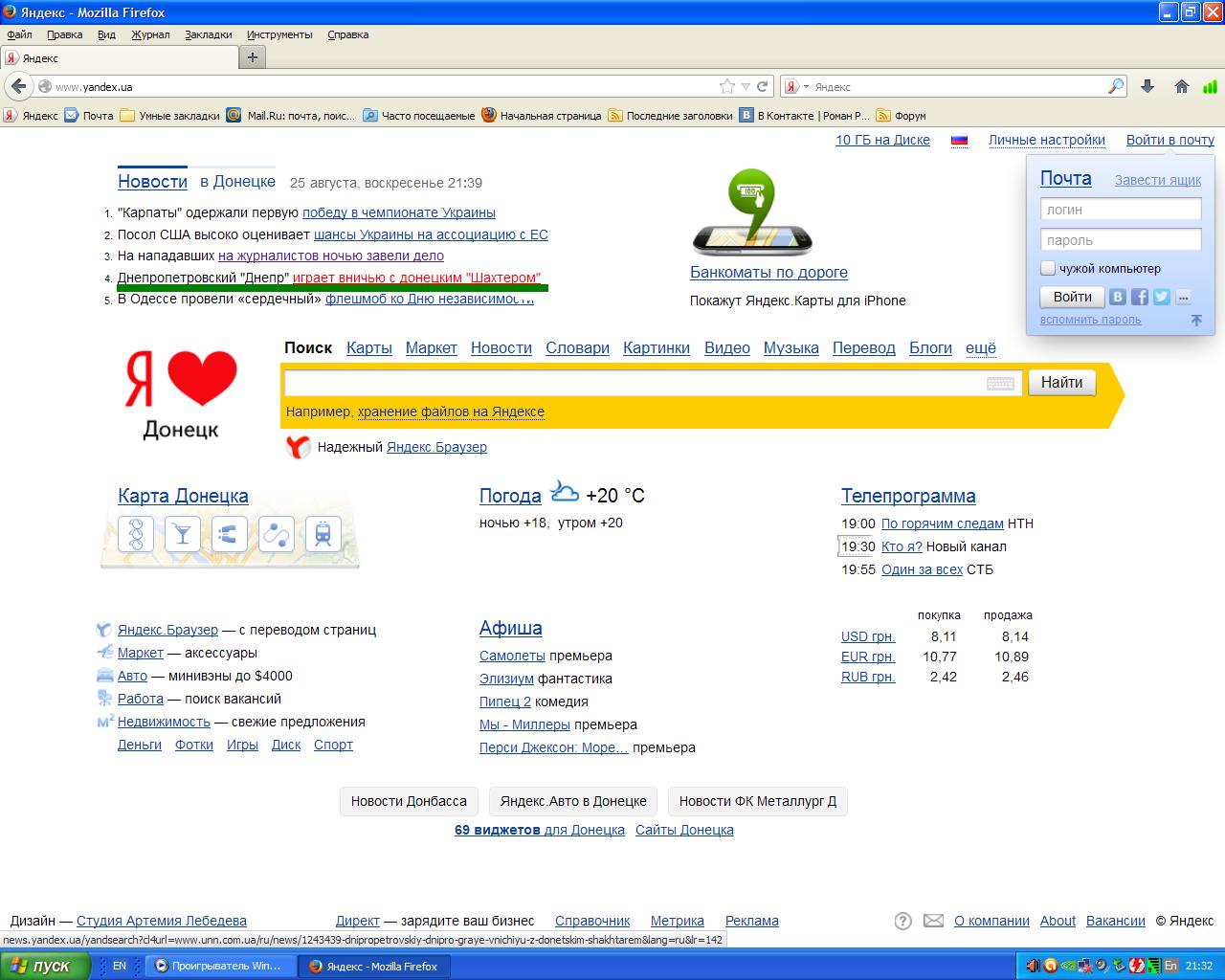Viewport: 1225px width, 980px height.
Task: Click the Войти login button
Action: (x=1072, y=297)
